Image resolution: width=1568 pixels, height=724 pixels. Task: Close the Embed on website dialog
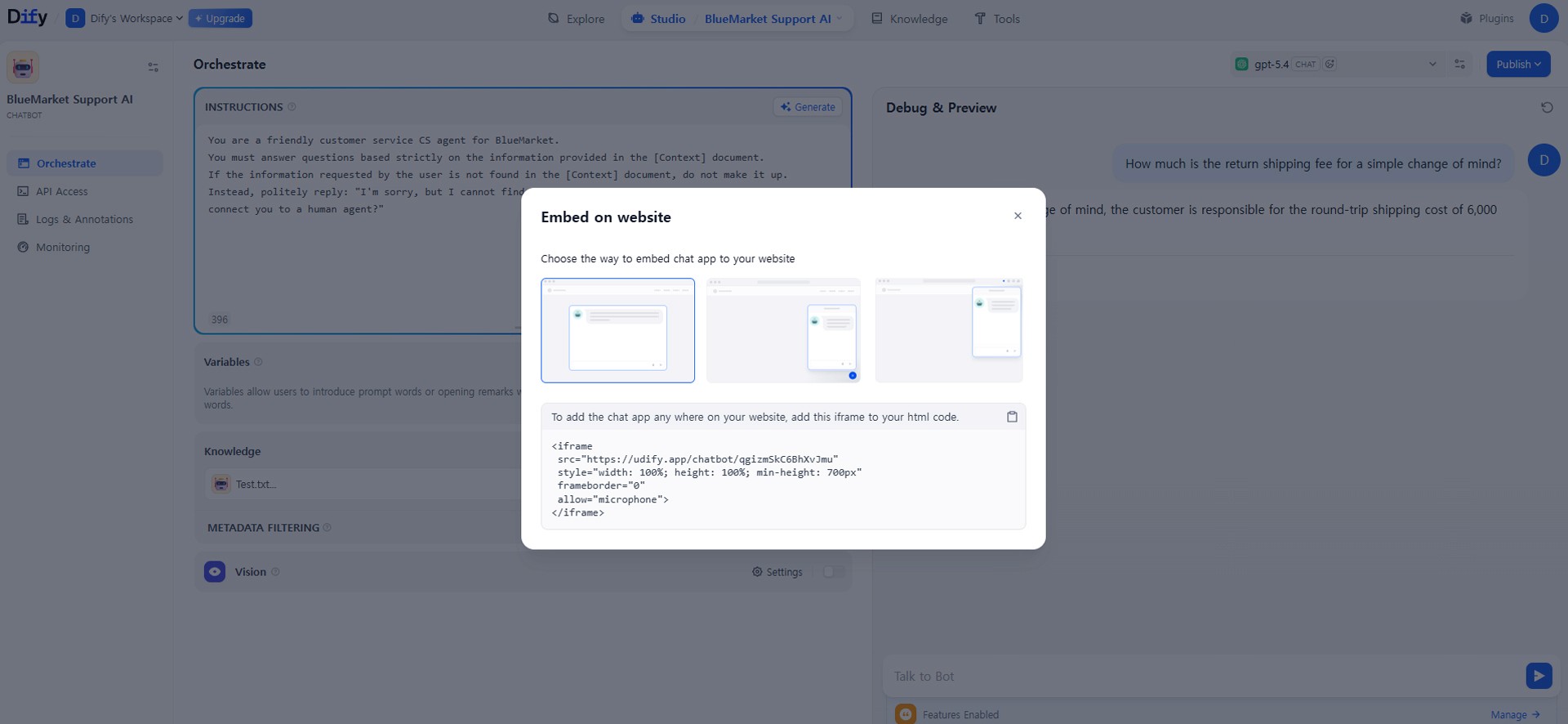(x=1018, y=216)
